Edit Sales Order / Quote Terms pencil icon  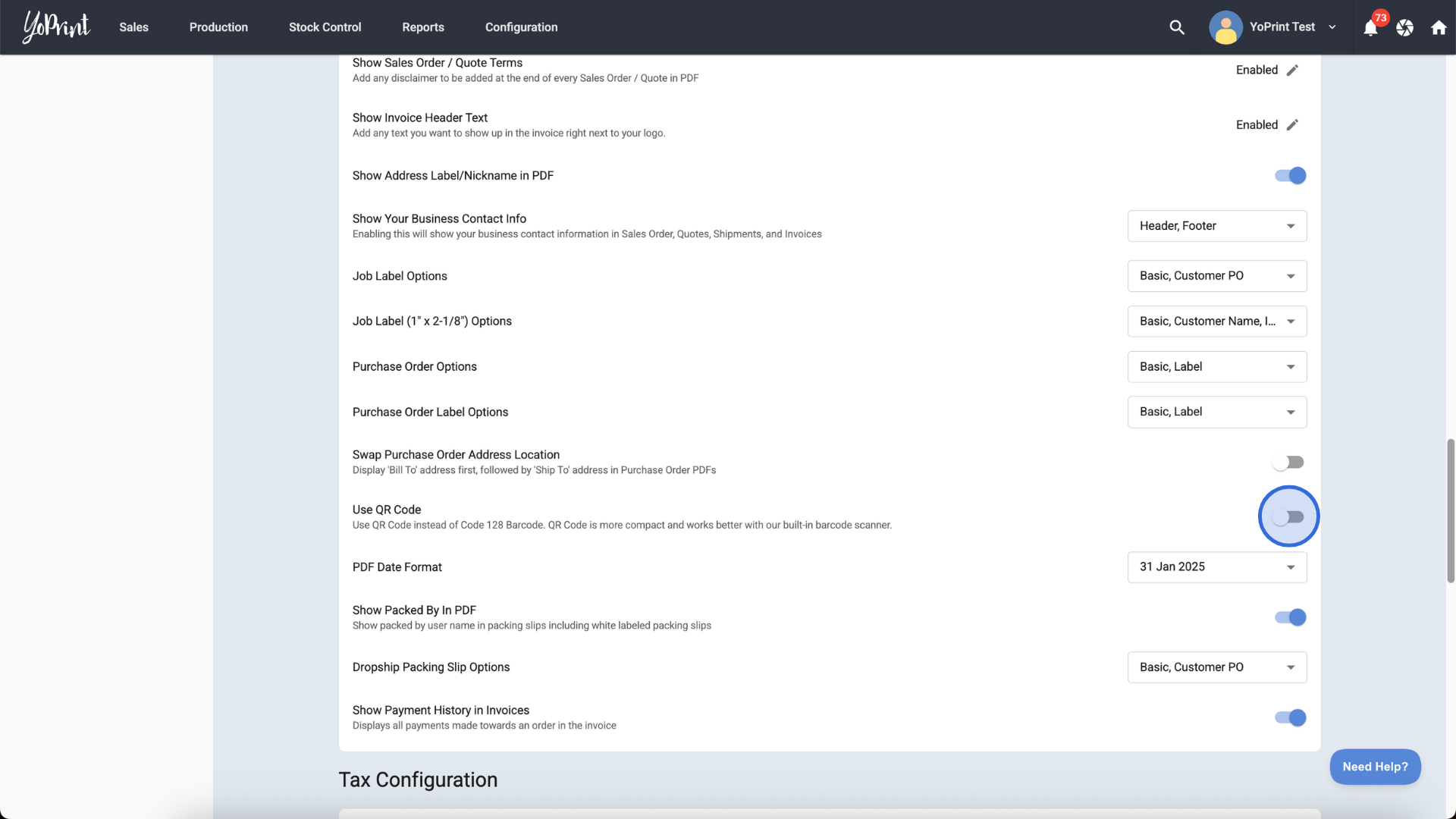coord(1293,70)
